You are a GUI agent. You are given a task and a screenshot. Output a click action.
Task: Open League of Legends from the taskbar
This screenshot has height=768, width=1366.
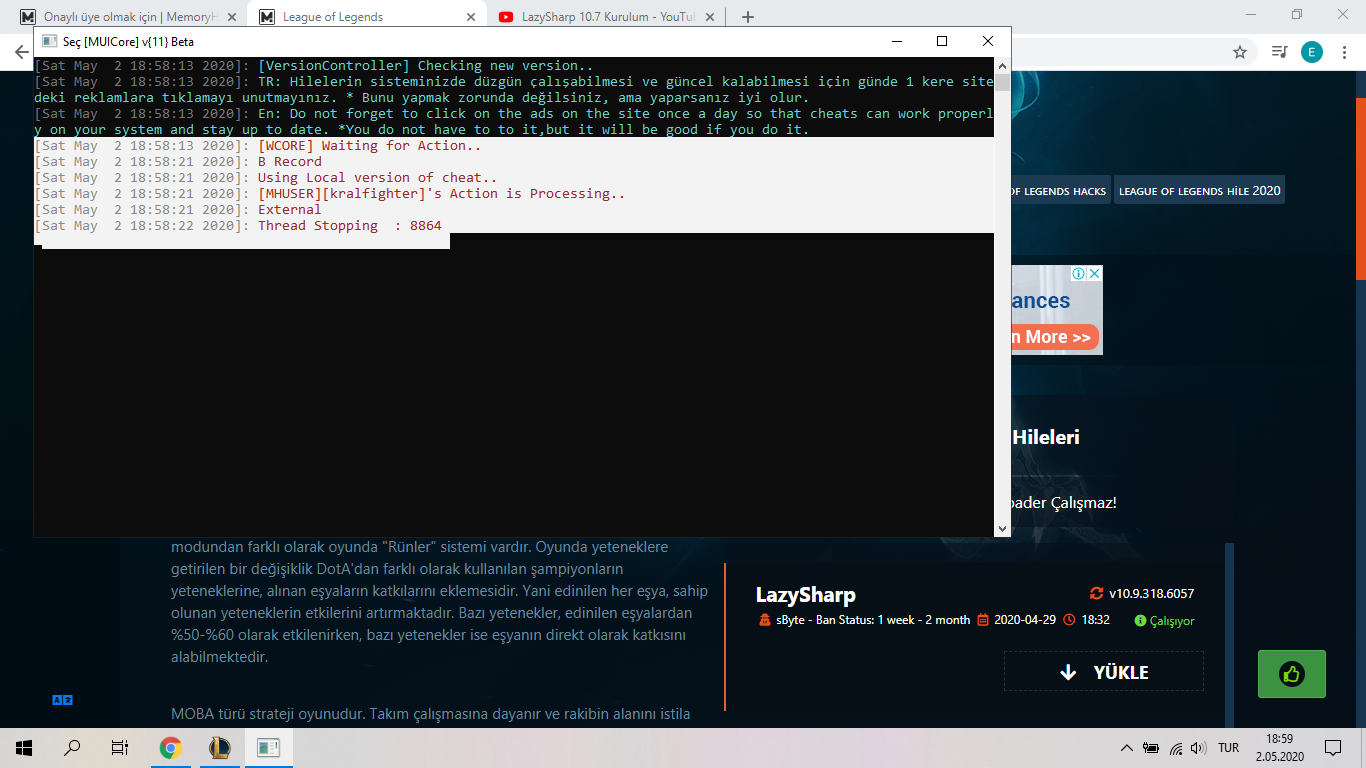point(219,747)
